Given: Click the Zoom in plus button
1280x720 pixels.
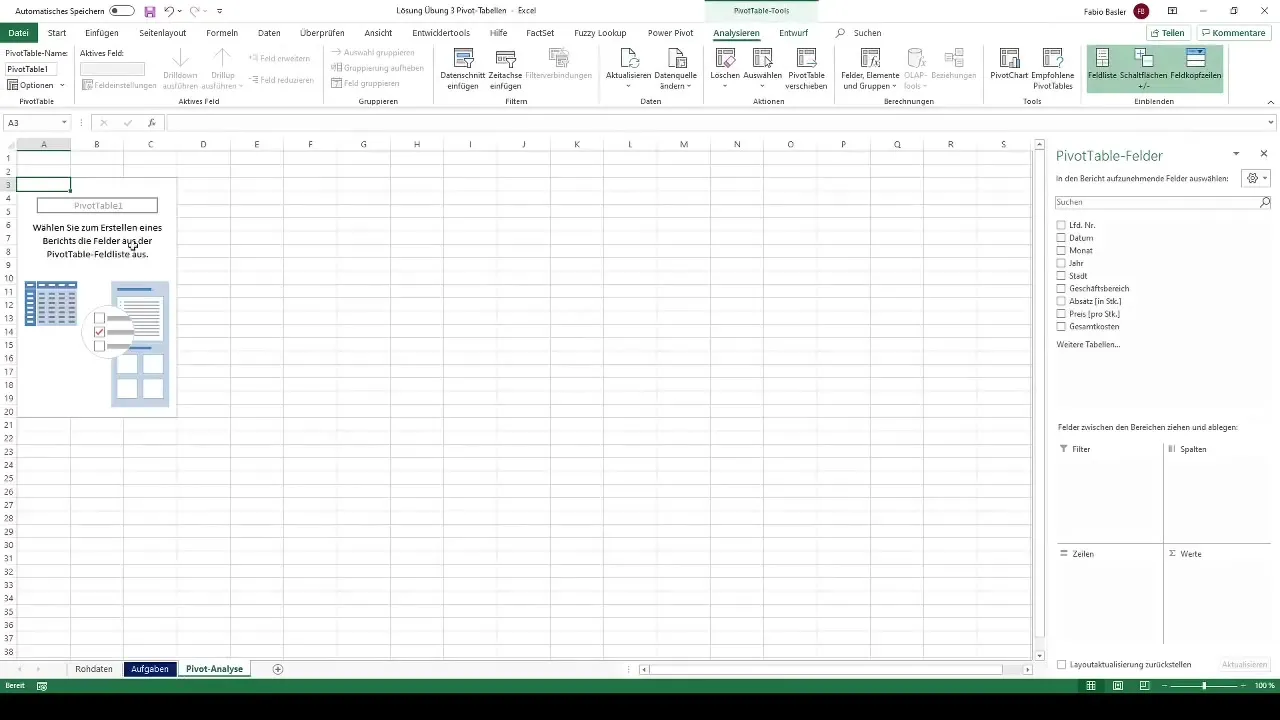Looking at the screenshot, I should pos(1241,686).
